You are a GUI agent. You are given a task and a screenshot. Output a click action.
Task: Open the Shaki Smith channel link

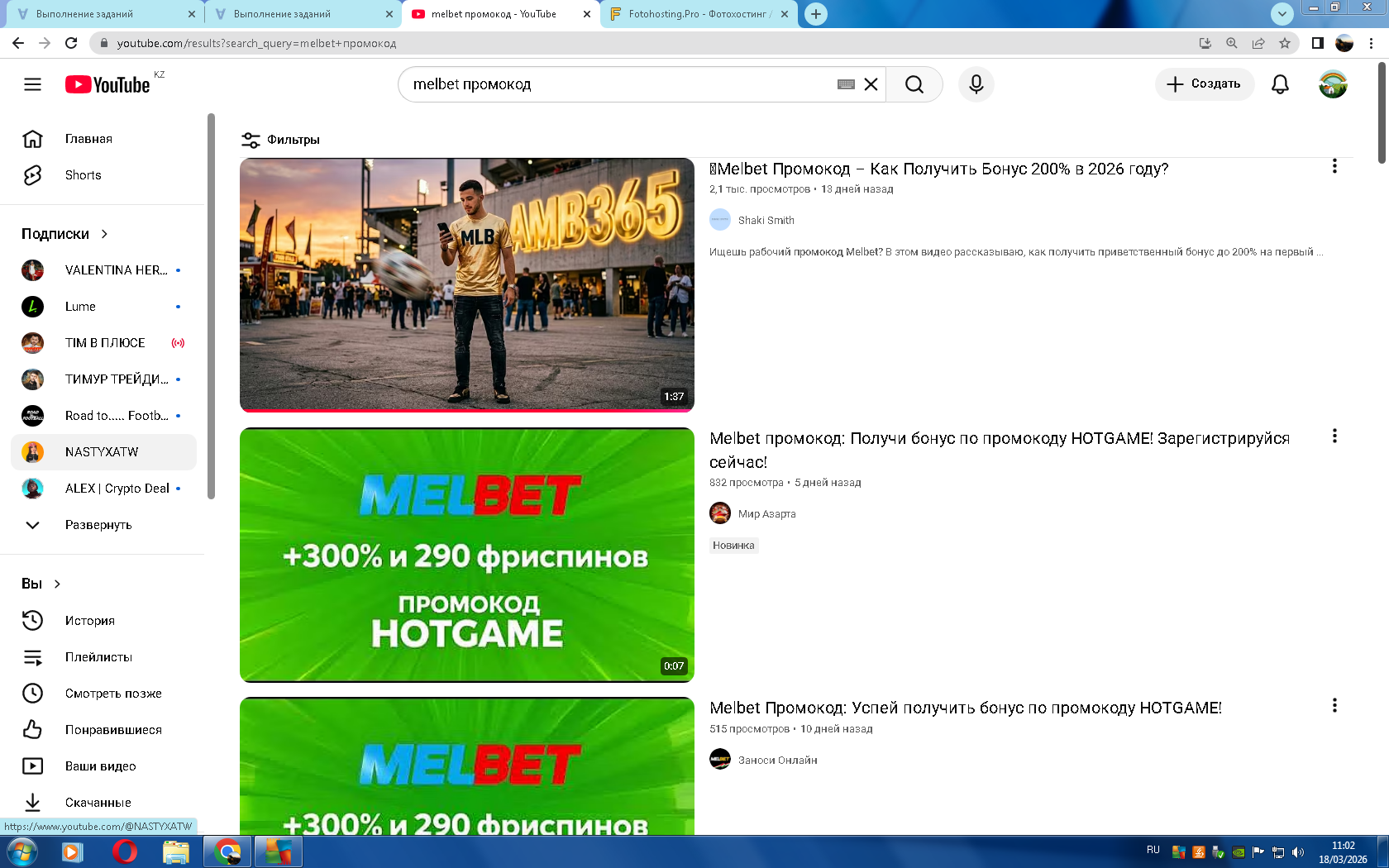[766, 221]
